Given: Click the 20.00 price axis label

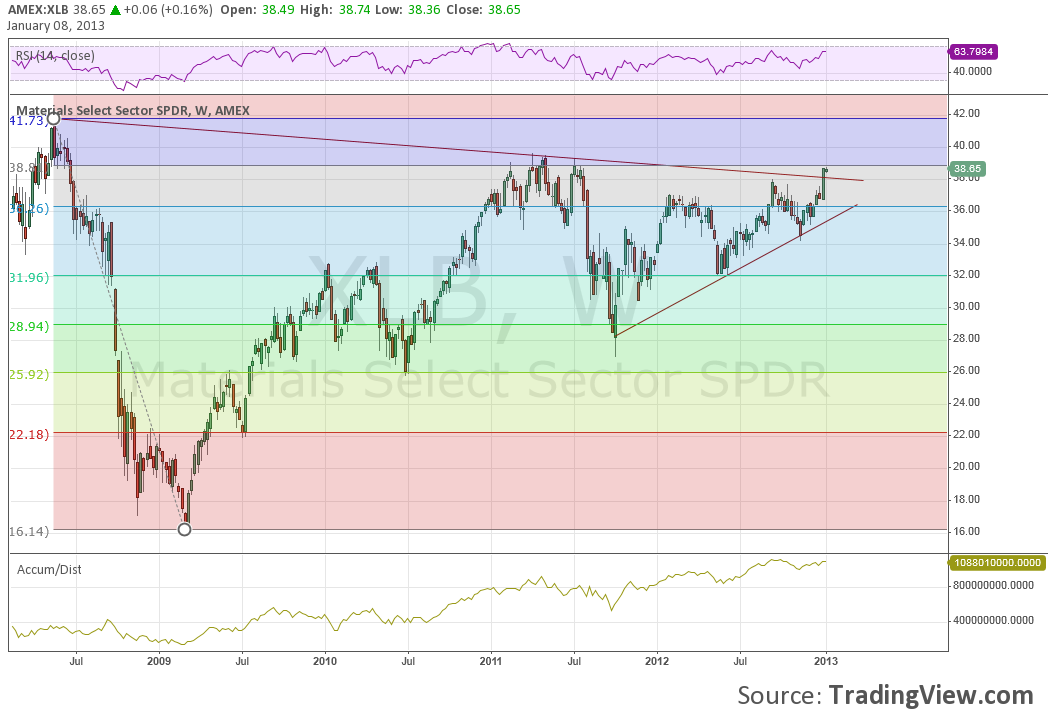Looking at the screenshot, I should click(x=966, y=467).
